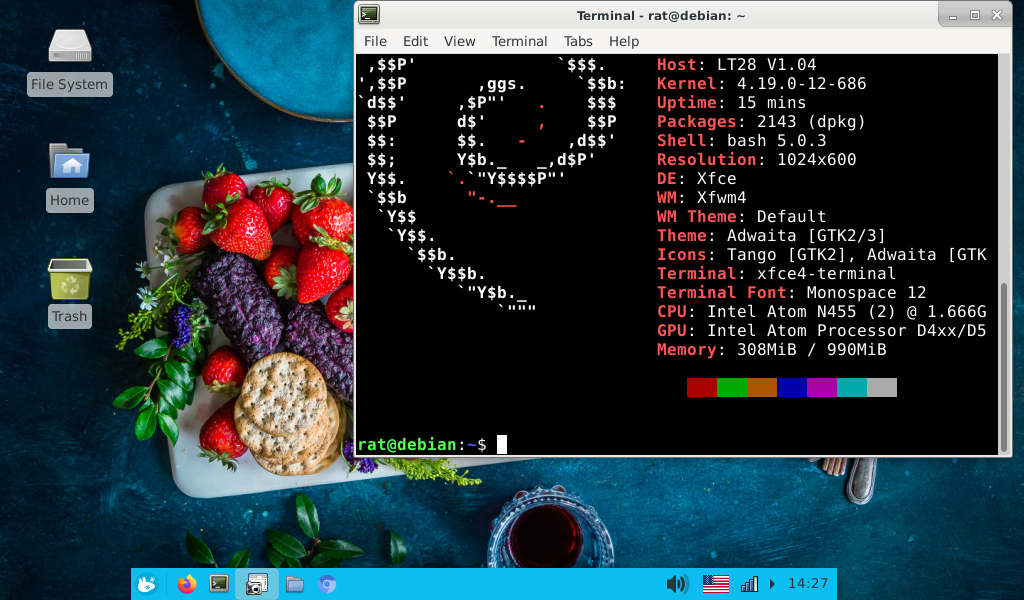Expand hidden tray icons using the panel arrow
This screenshot has width=1024, height=600.
[x=773, y=584]
